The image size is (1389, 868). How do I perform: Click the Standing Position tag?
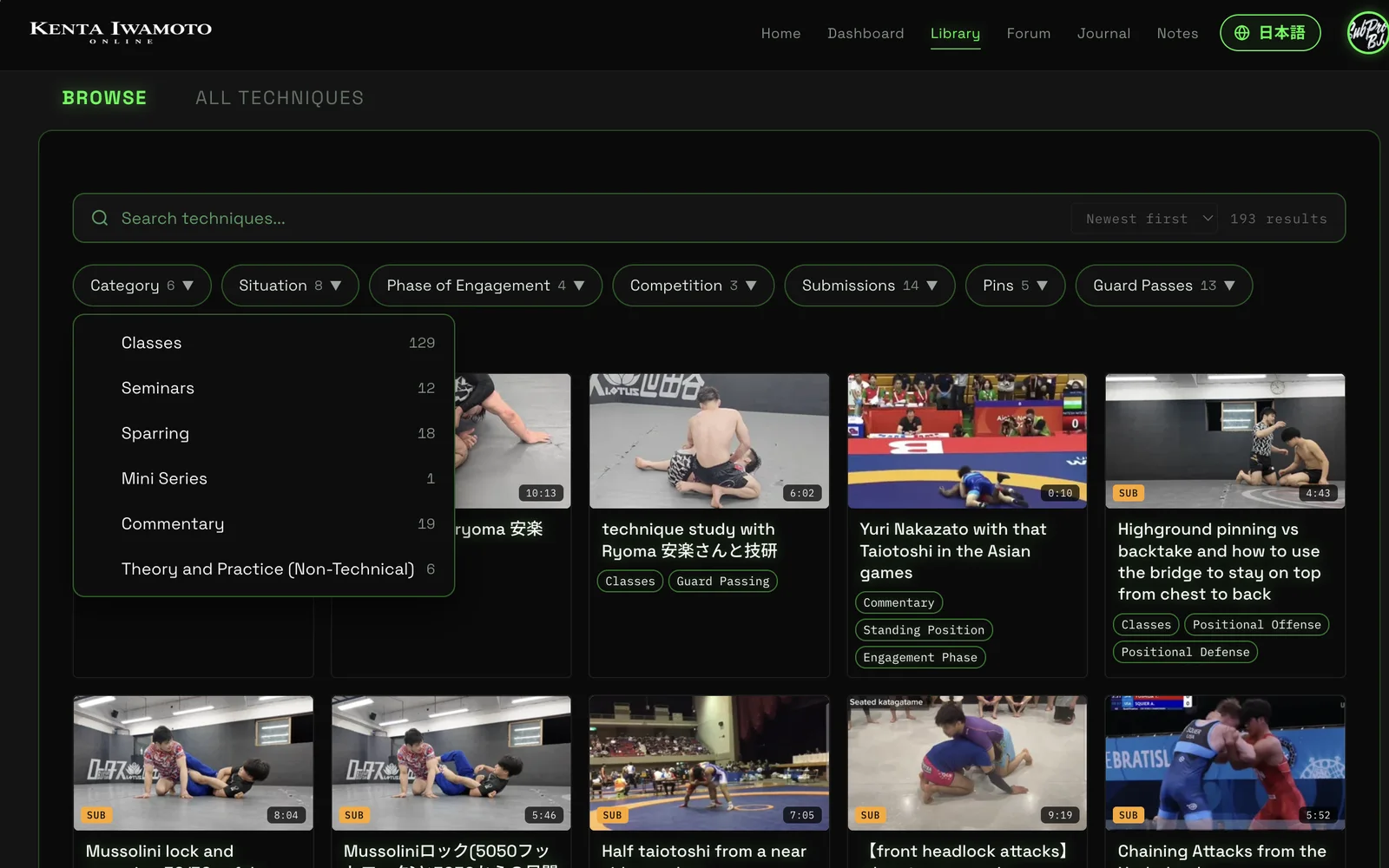[x=924, y=630]
